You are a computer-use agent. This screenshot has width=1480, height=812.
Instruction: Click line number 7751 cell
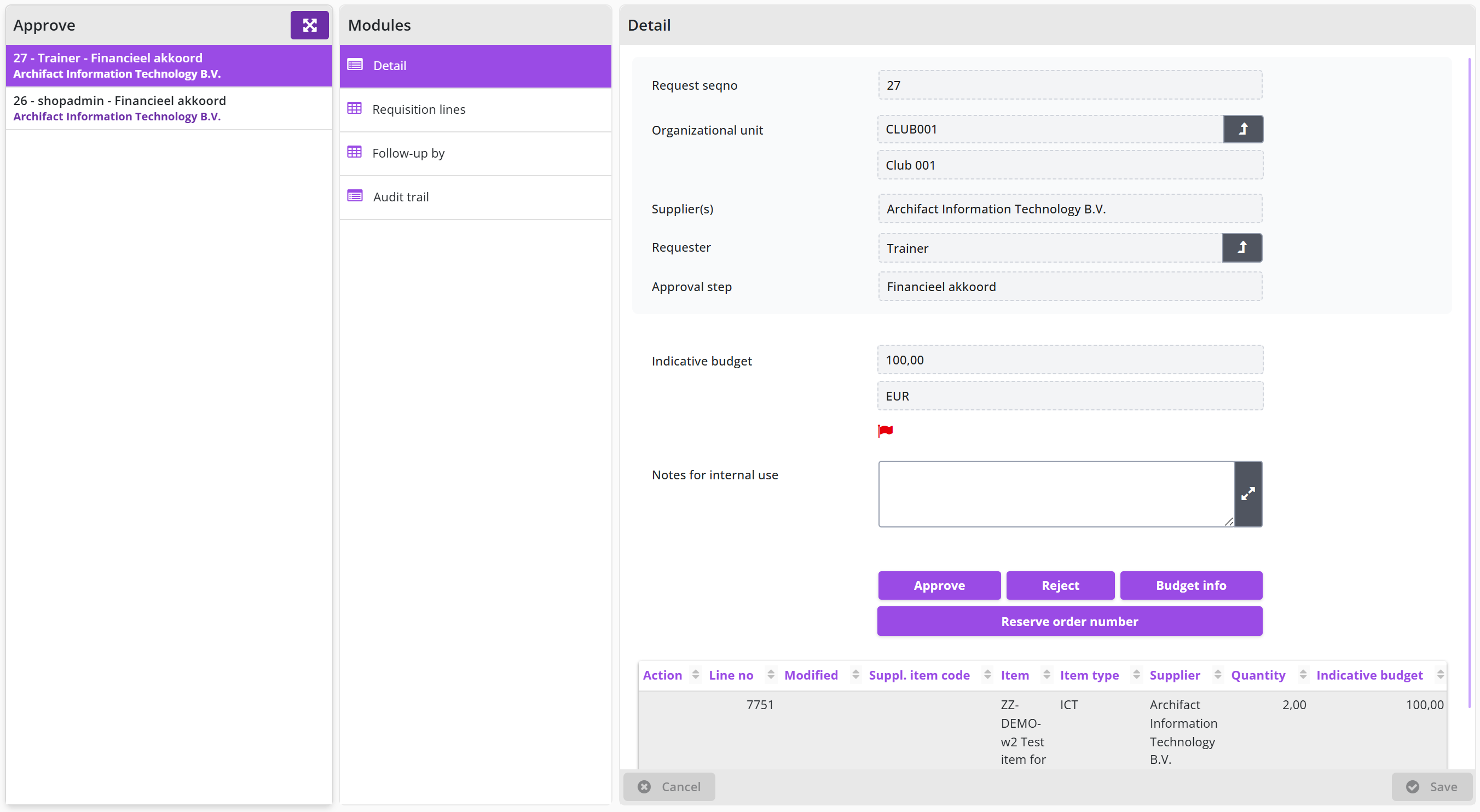pos(760,704)
